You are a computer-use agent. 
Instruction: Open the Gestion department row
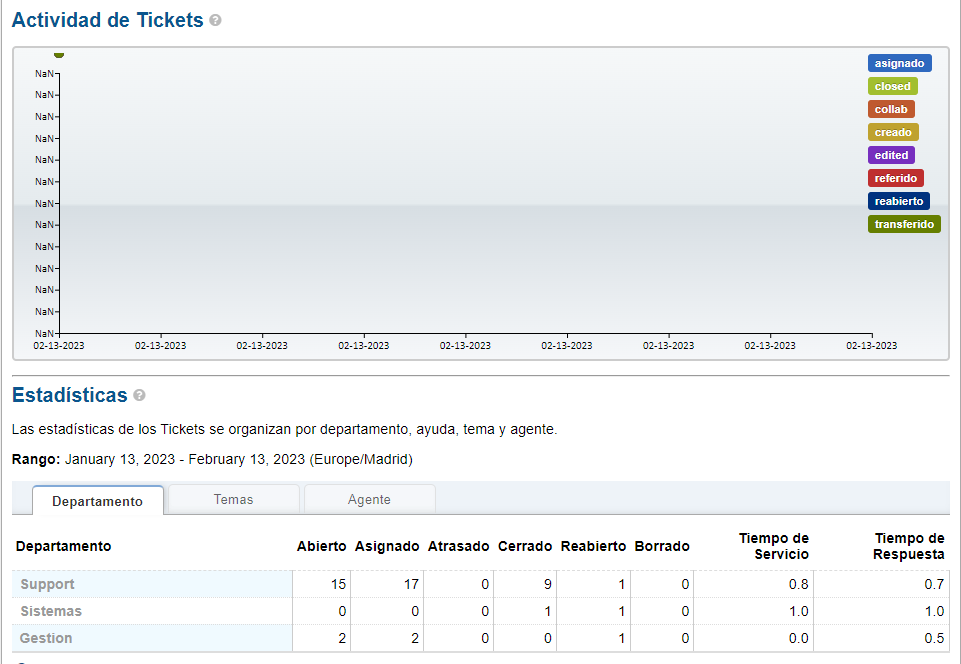(x=46, y=638)
